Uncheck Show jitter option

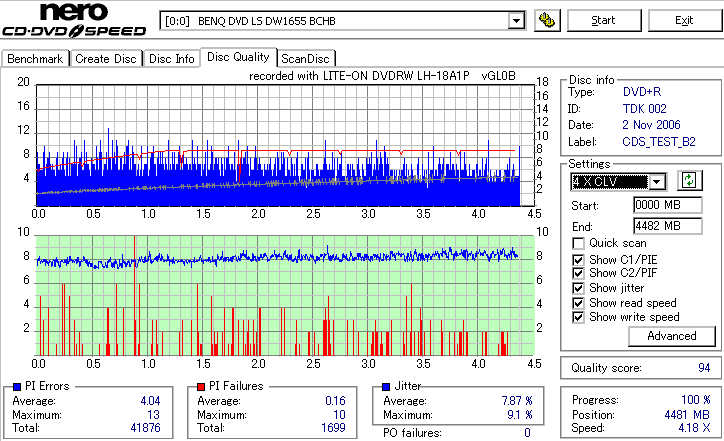[578, 288]
